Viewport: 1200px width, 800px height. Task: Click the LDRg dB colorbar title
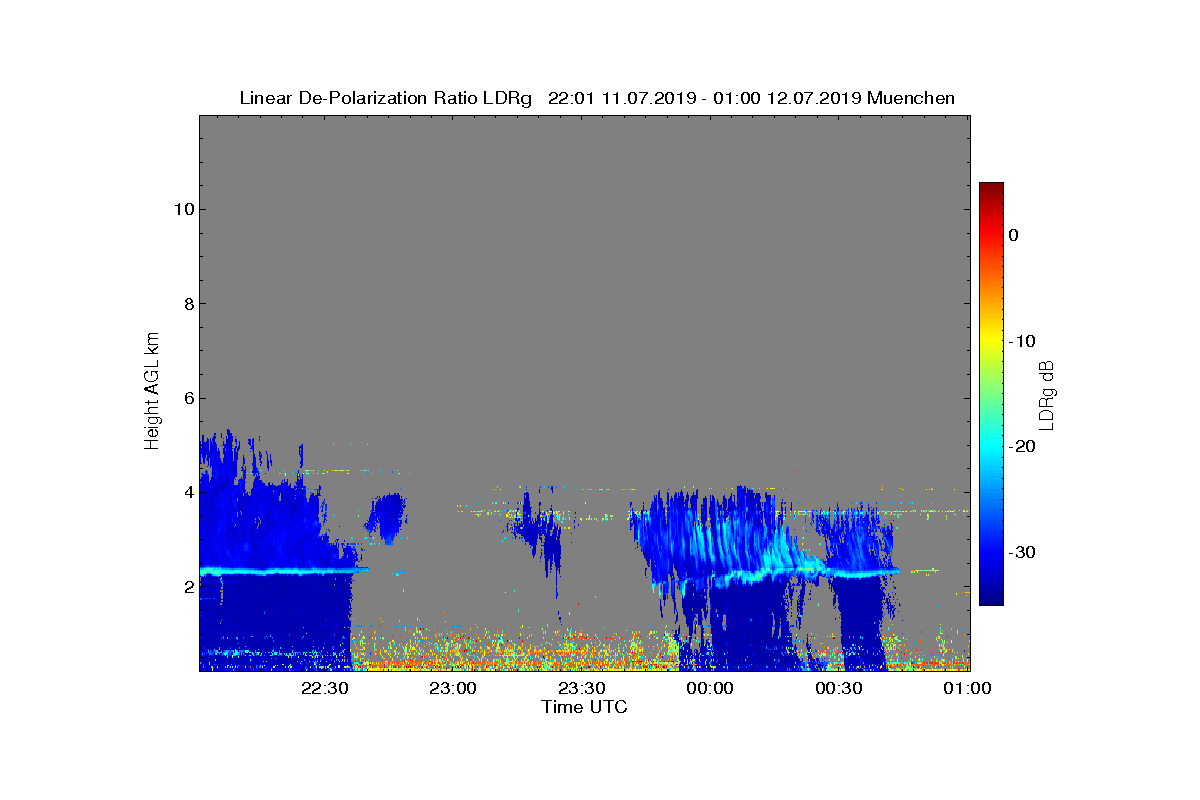click(x=1046, y=394)
